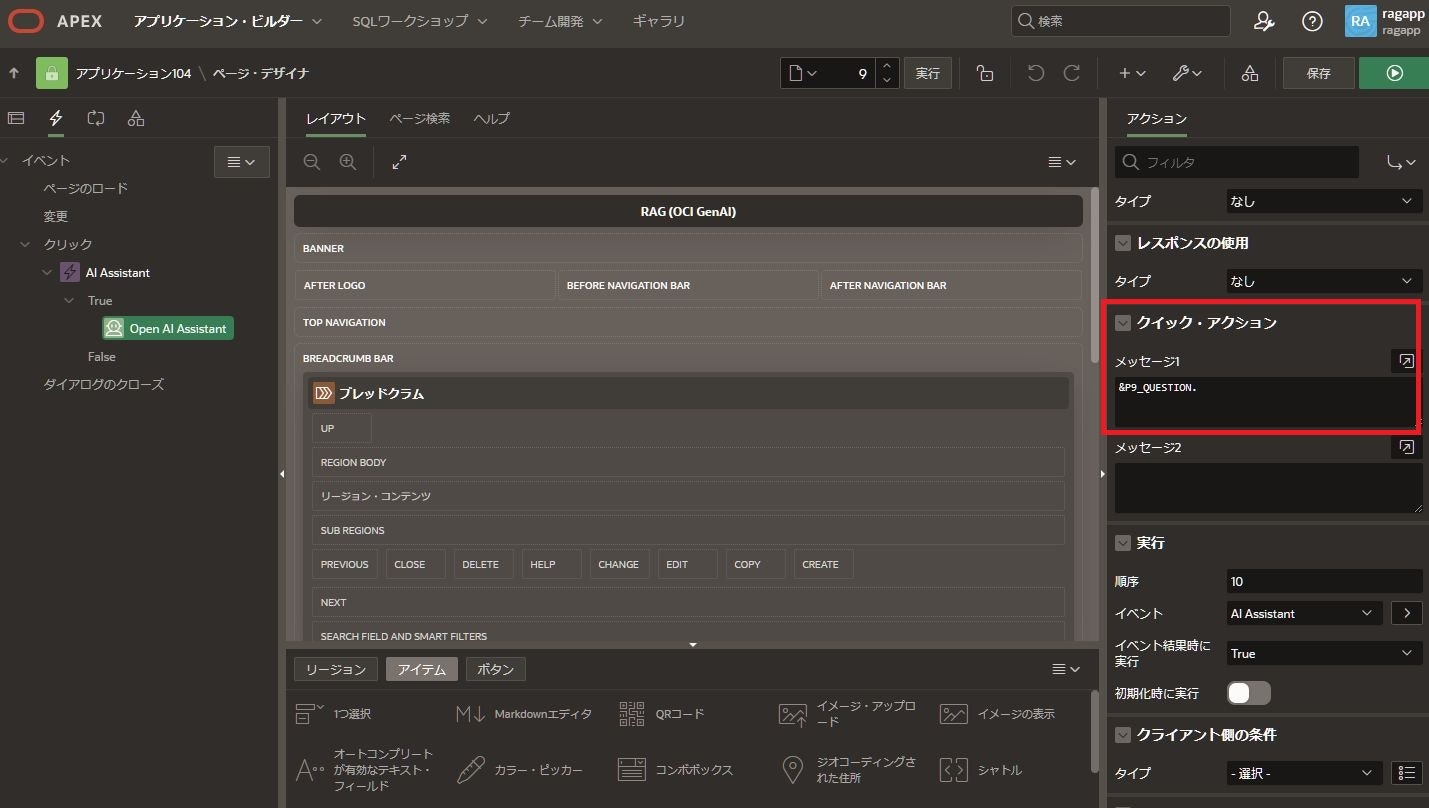The height and width of the screenshot is (808, 1429).
Task: Open the layout options menu
Action: (1062, 162)
